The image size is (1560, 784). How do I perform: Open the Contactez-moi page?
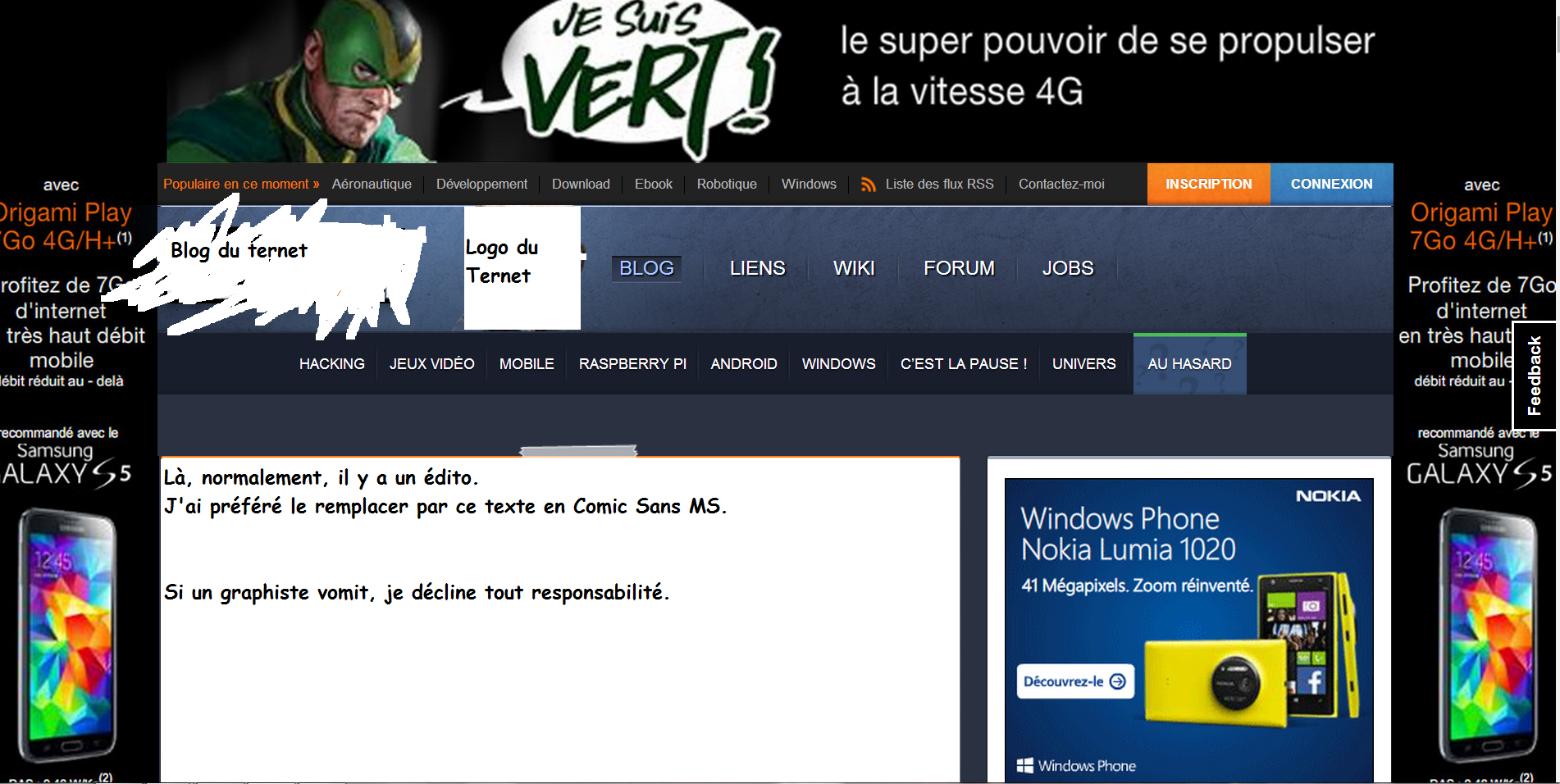coord(1061,185)
